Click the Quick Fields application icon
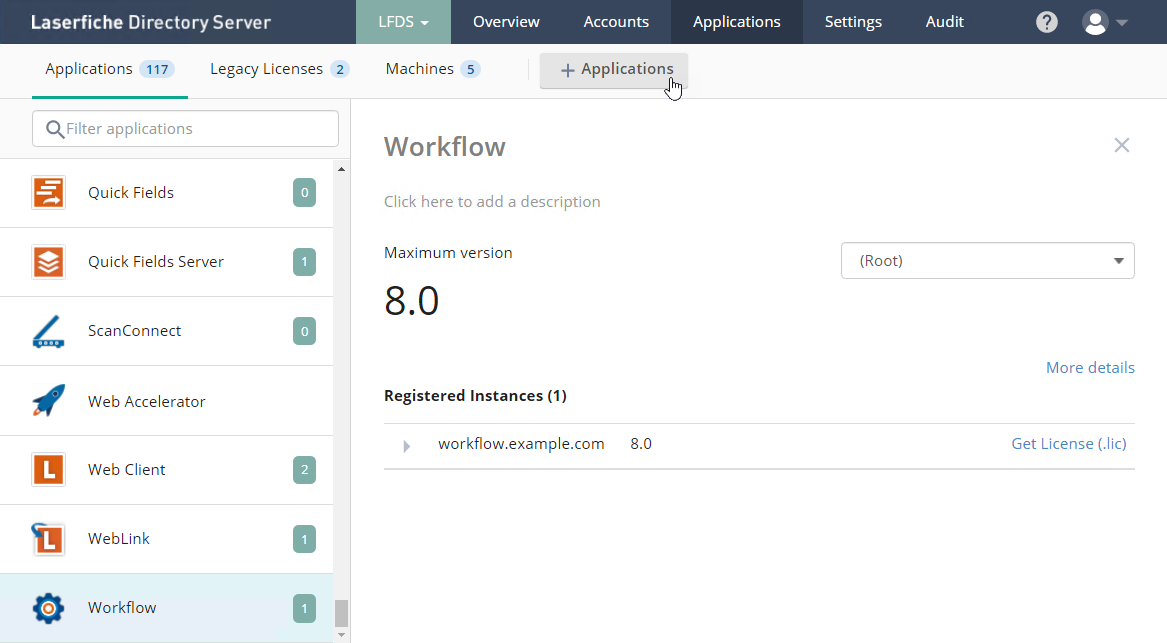The width and height of the screenshot is (1167, 643). click(48, 193)
